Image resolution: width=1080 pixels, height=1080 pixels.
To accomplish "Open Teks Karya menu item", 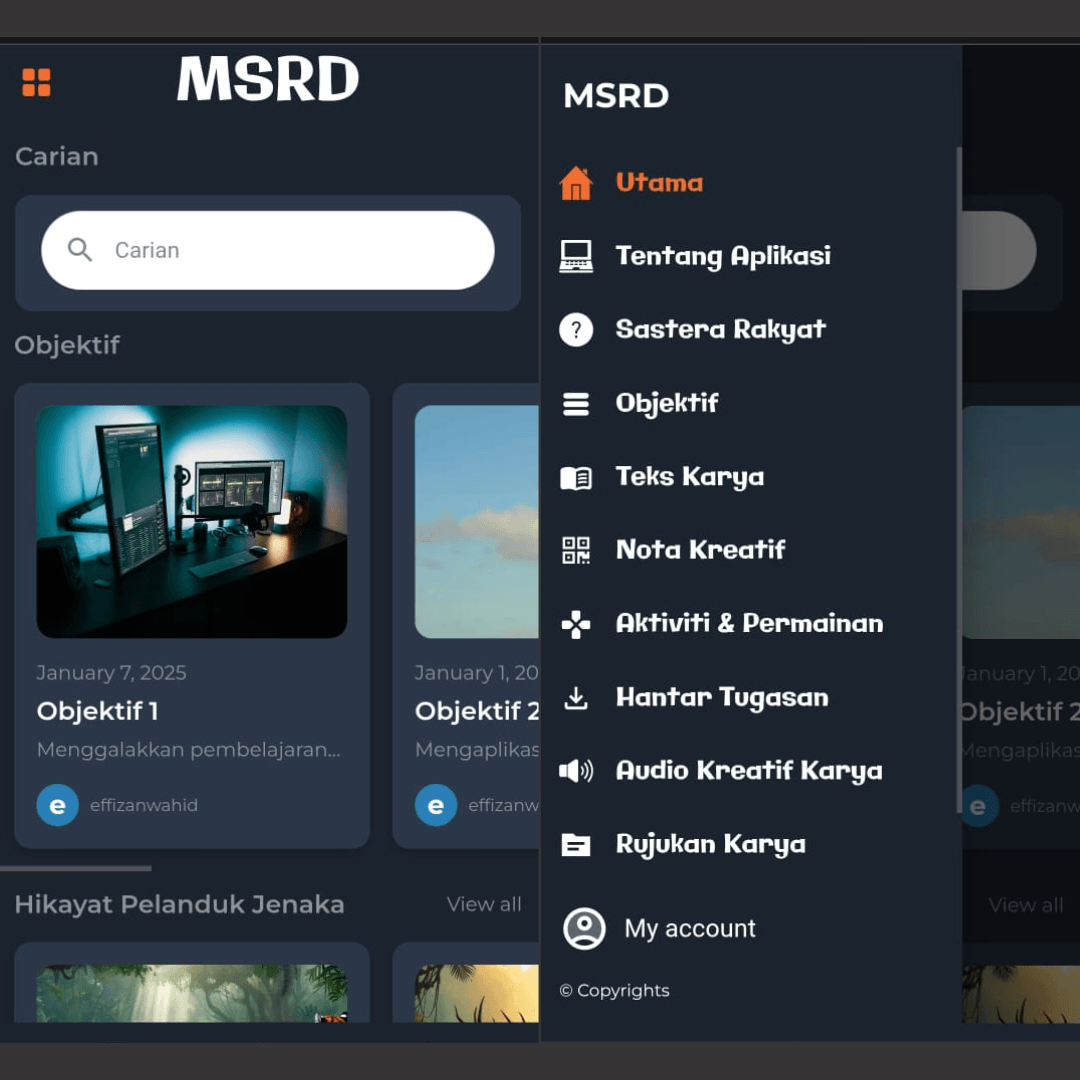I will pyautogui.click(x=689, y=477).
